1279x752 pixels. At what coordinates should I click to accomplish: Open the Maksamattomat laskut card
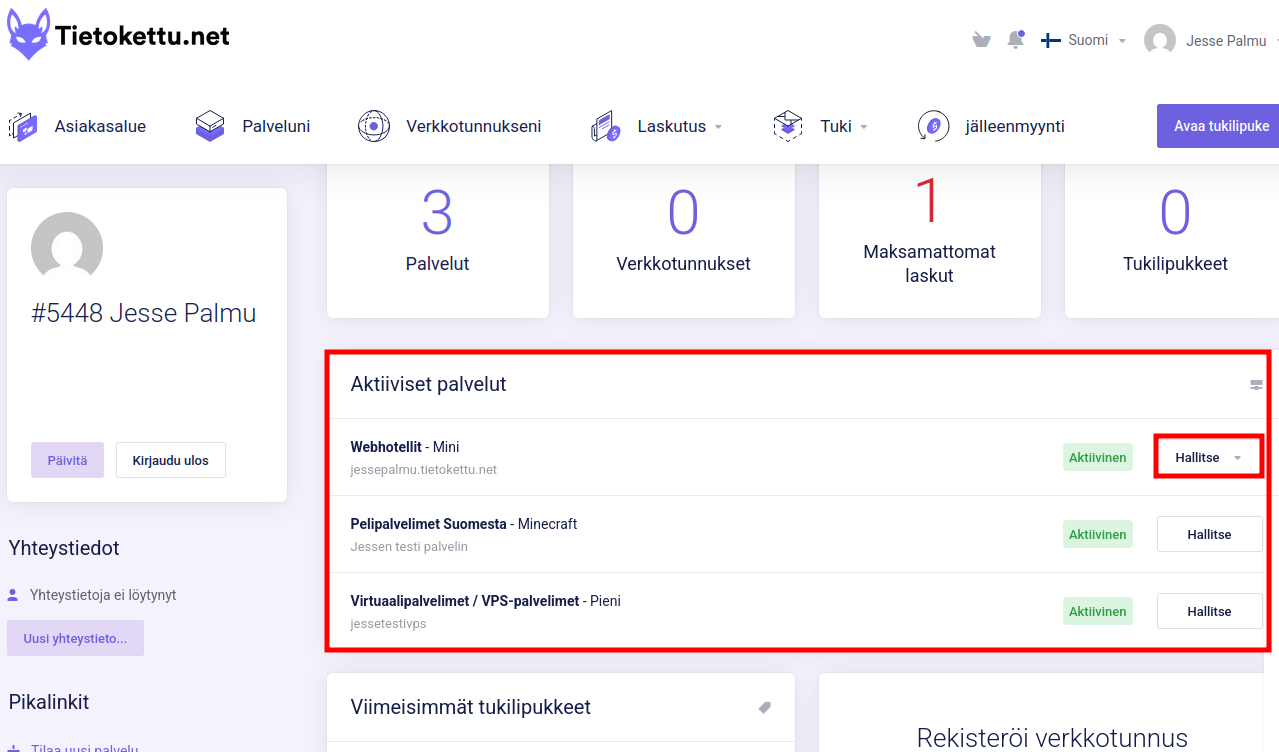[x=930, y=240]
